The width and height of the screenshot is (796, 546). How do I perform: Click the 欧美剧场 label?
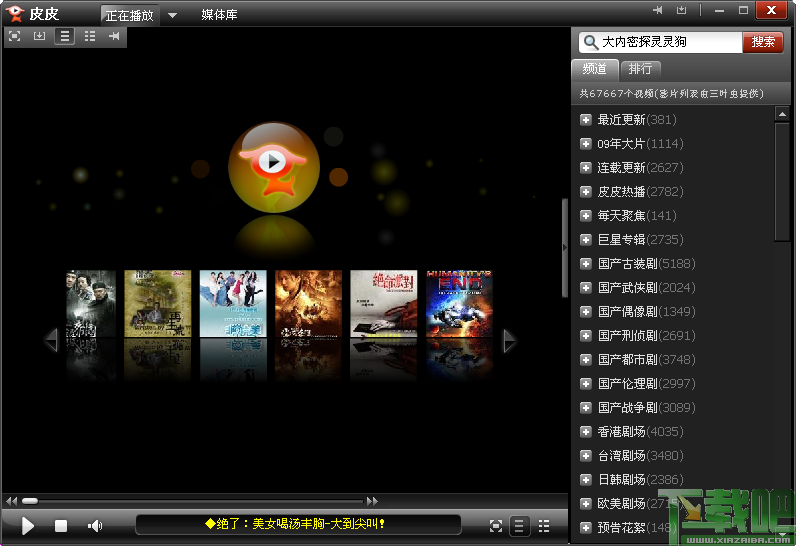pos(621,503)
